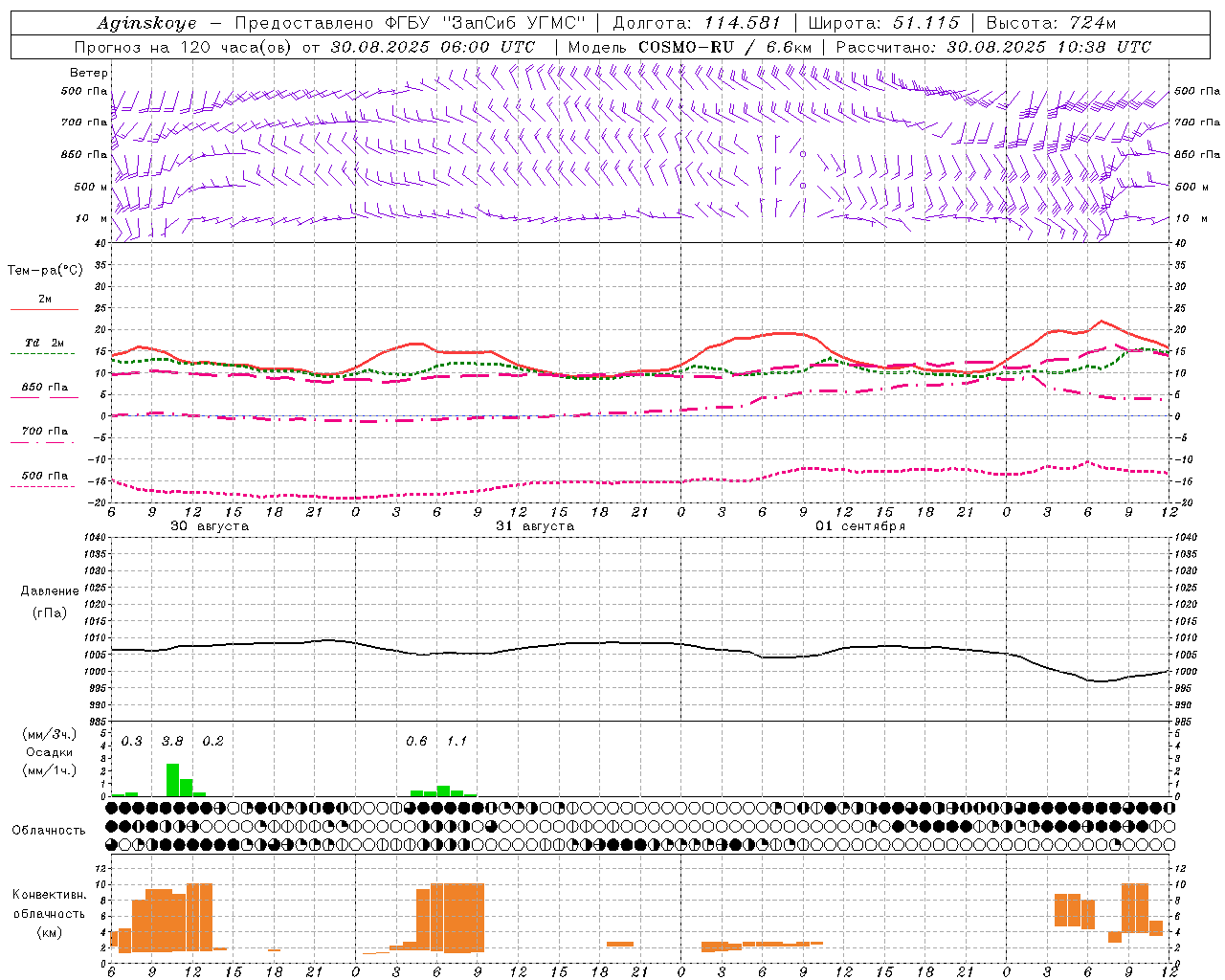
Task: Click the Облачность cloud cover label
Action: (49, 831)
